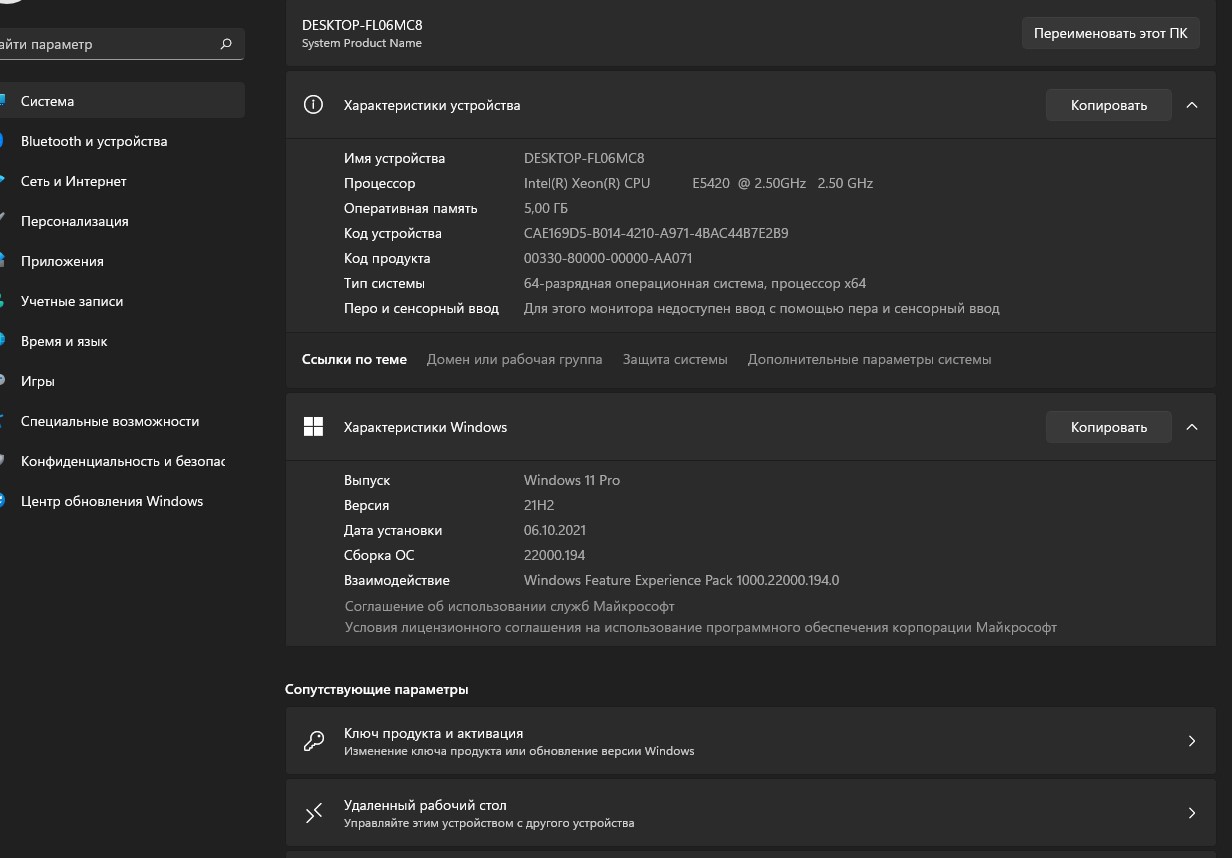Open Условия лицензионного соглашения link
Screen dimensions: 1232x858
pos(700,627)
